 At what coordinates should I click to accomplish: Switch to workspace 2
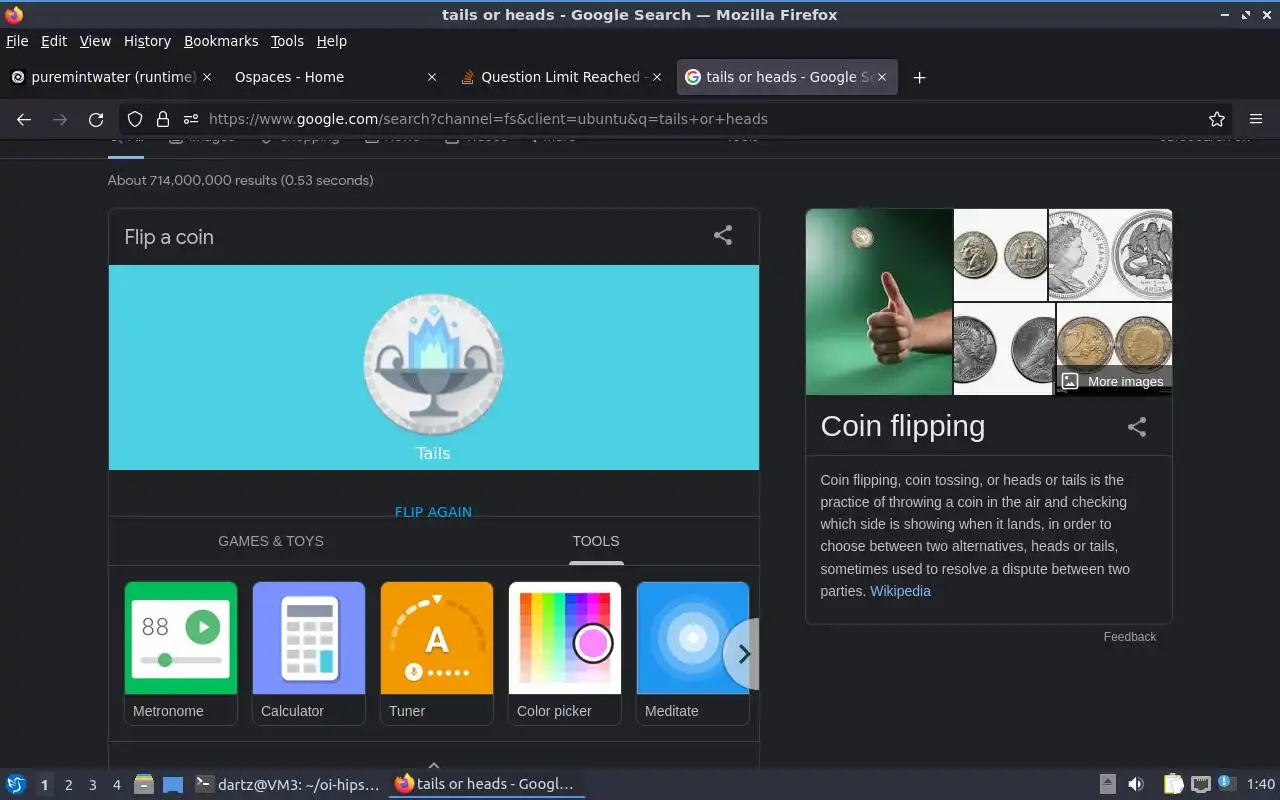(69, 785)
